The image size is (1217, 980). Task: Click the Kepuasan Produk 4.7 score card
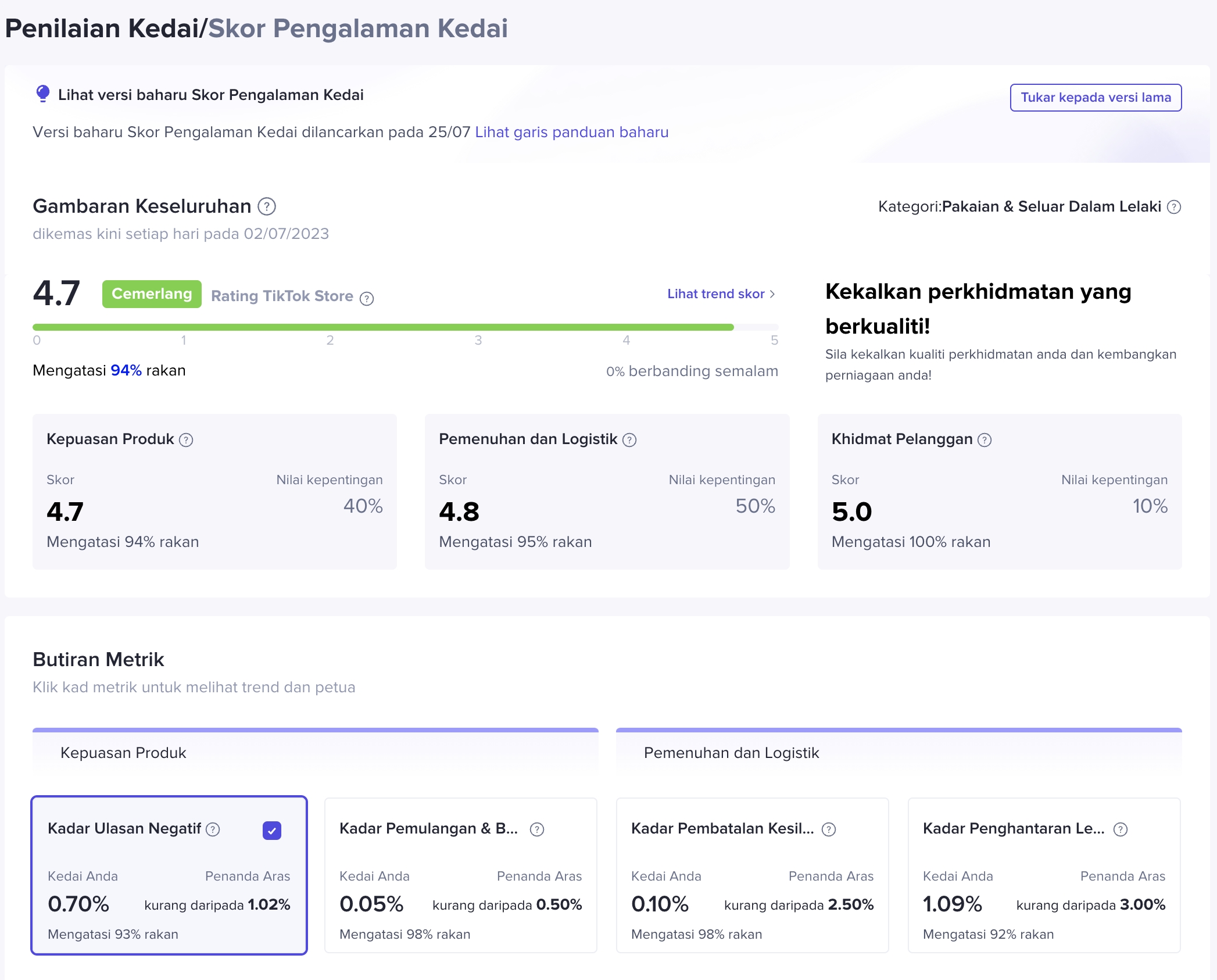(214, 492)
